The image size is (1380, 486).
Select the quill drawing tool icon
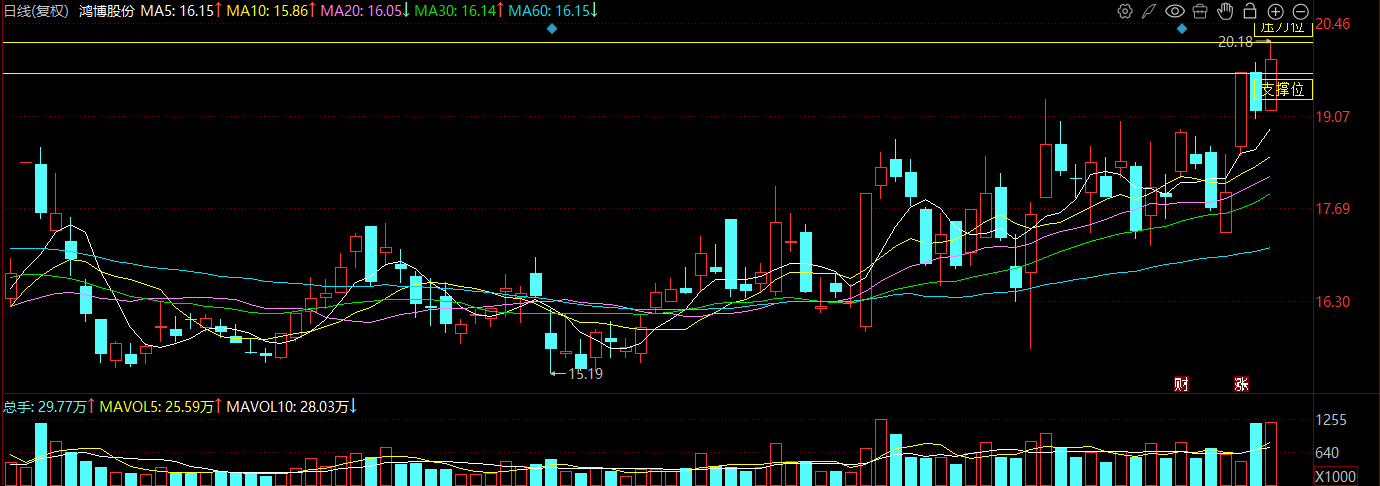pos(1150,11)
